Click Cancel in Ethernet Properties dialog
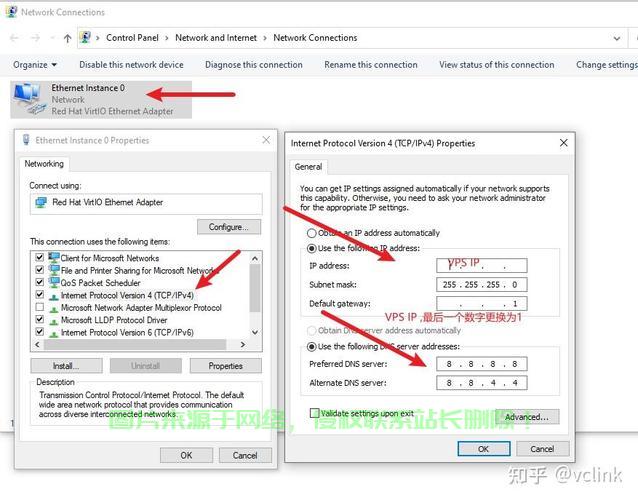 point(245,455)
